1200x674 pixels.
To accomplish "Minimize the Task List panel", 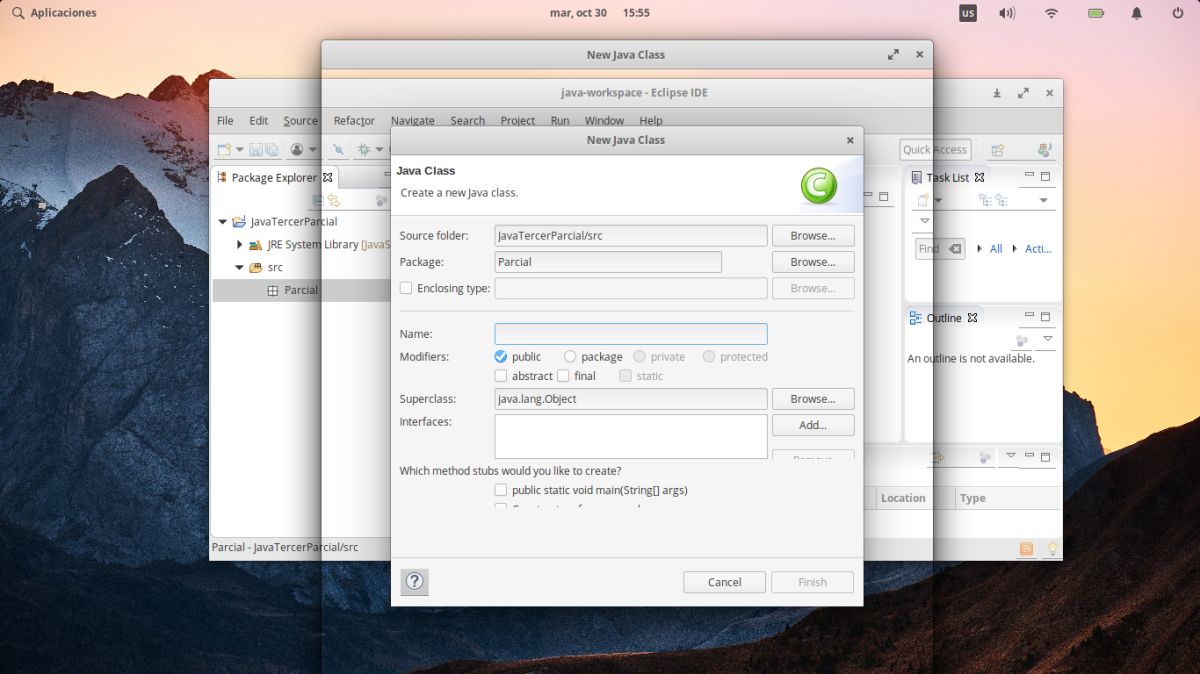I will coord(1028,176).
